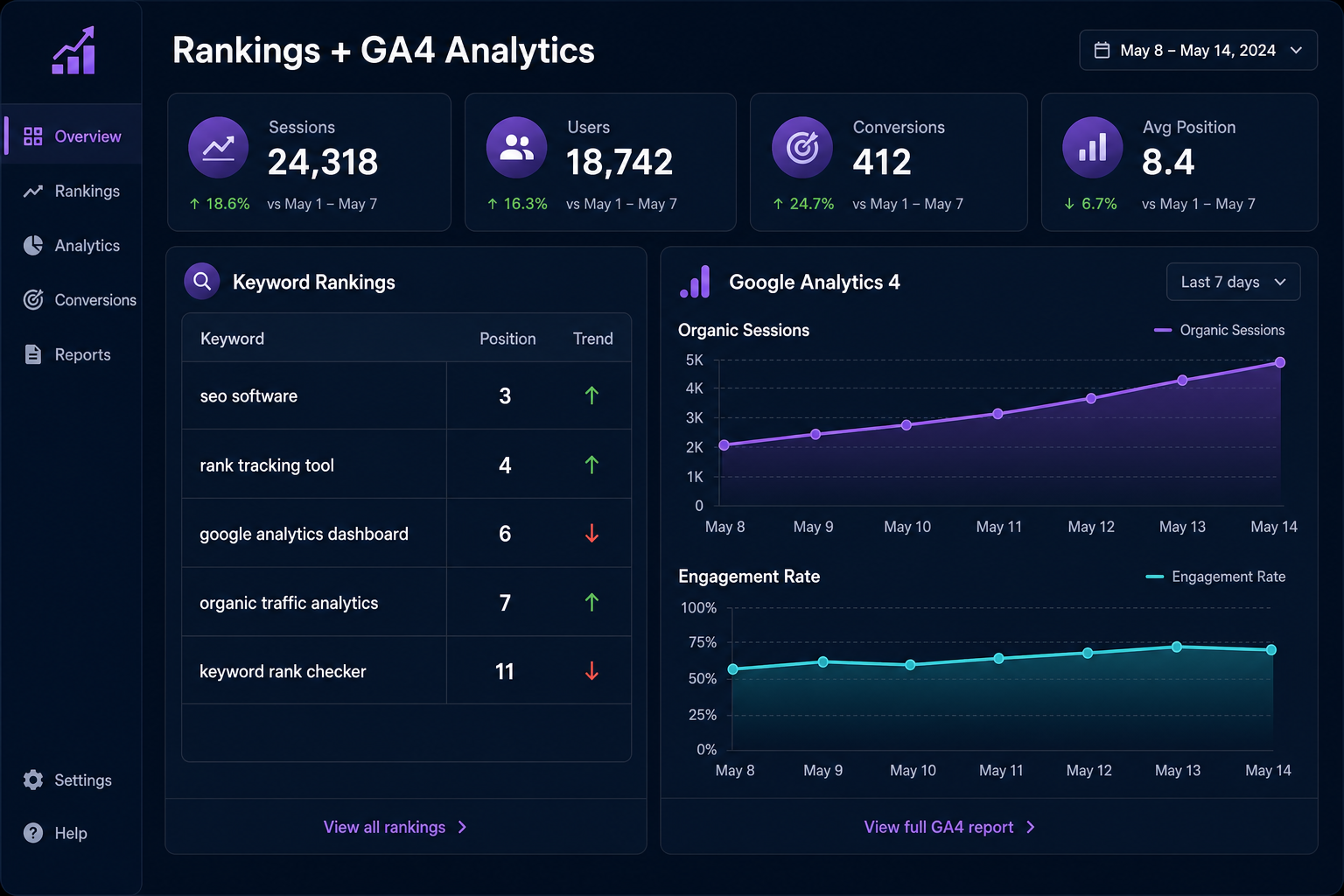
Task: Click the Analytics pie chart icon
Action: point(33,246)
